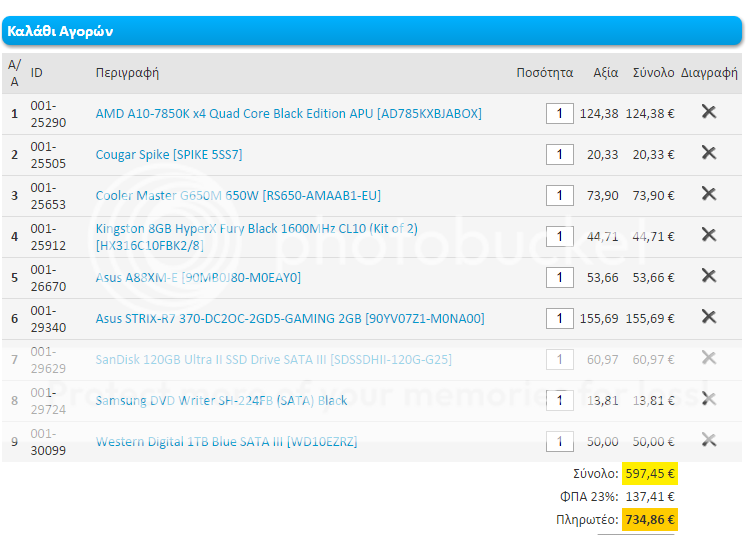Screen dimensions: 756x535
Task: Delete SanDisk 120GB SSD row X icon
Action: [709, 358]
